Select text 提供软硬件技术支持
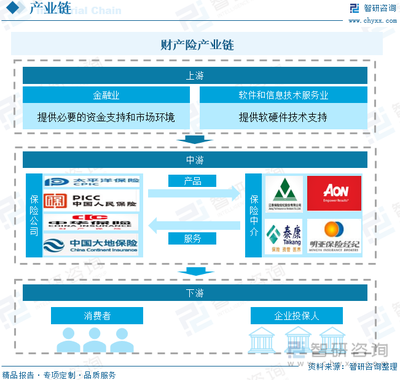The image size is (400, 380). (x=283, y=117)
